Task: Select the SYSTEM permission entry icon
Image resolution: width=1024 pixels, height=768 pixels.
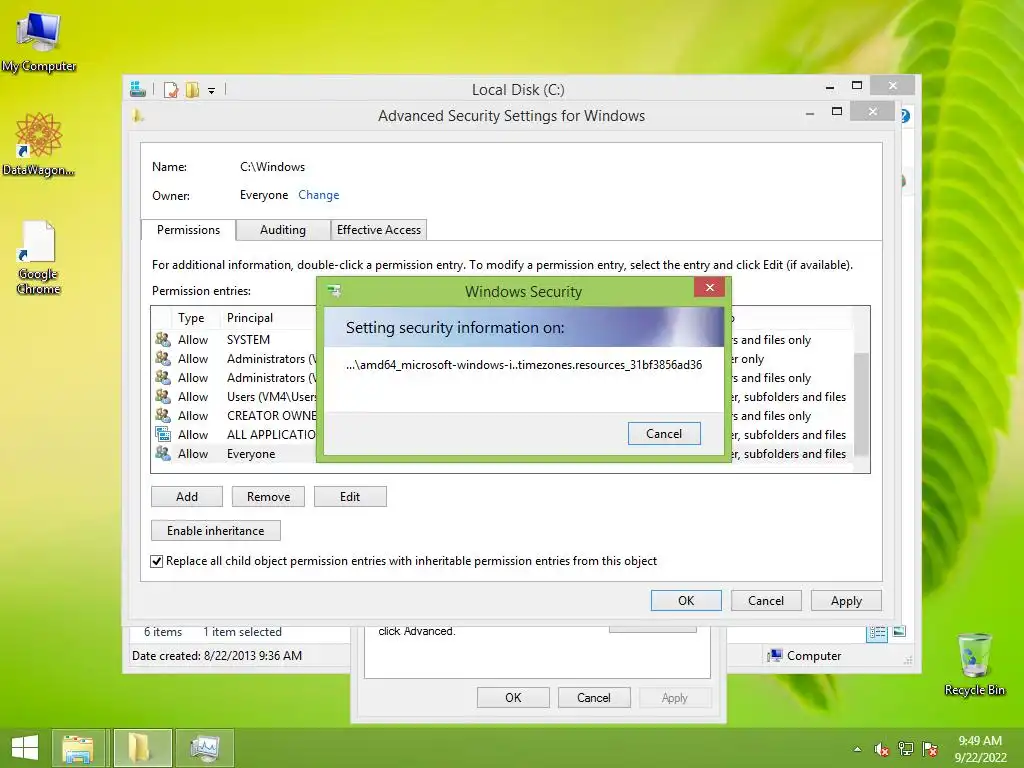Action: pos(163,340)
